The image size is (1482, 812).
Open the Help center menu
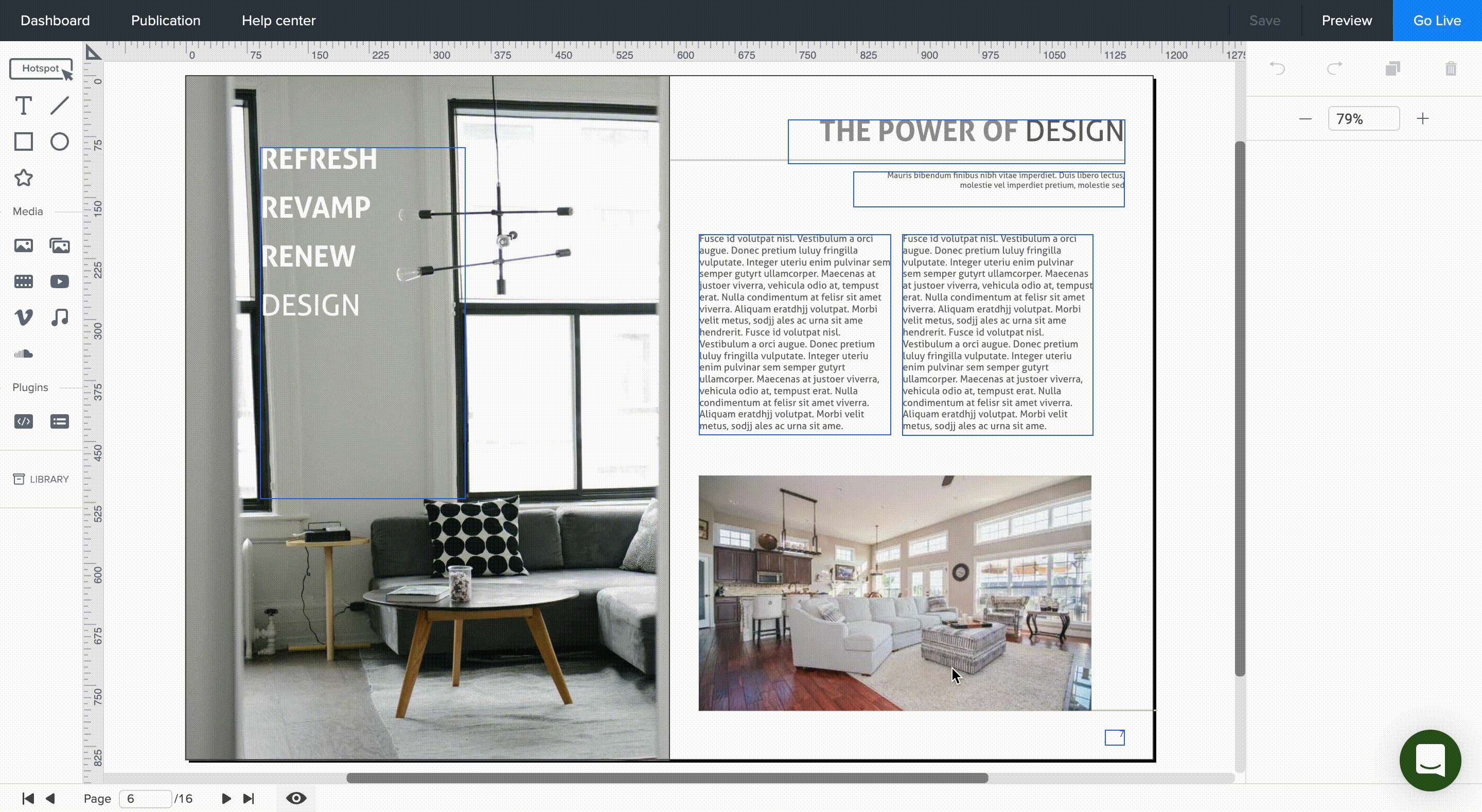278,21
